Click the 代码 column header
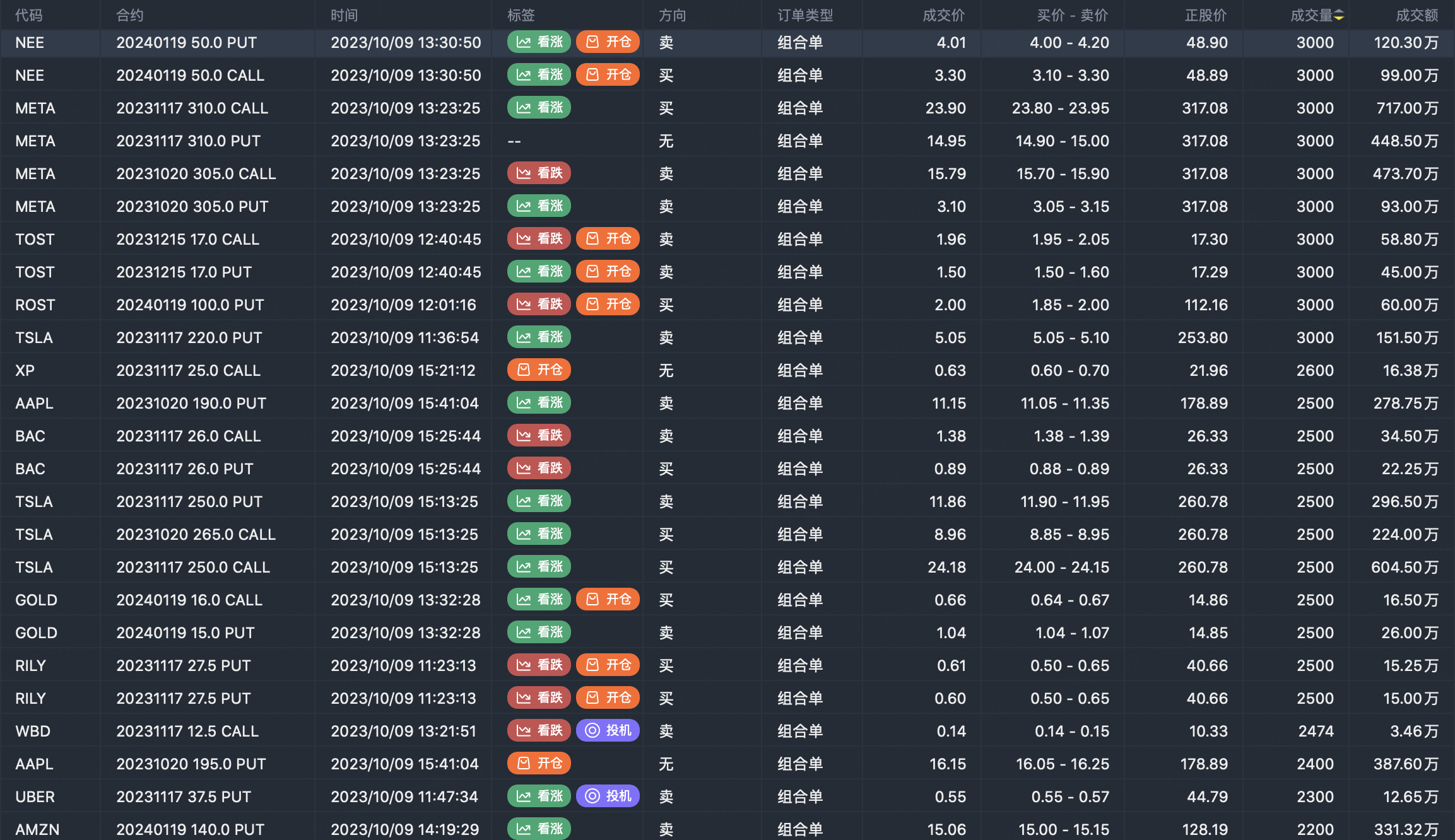 pos(29,15)
